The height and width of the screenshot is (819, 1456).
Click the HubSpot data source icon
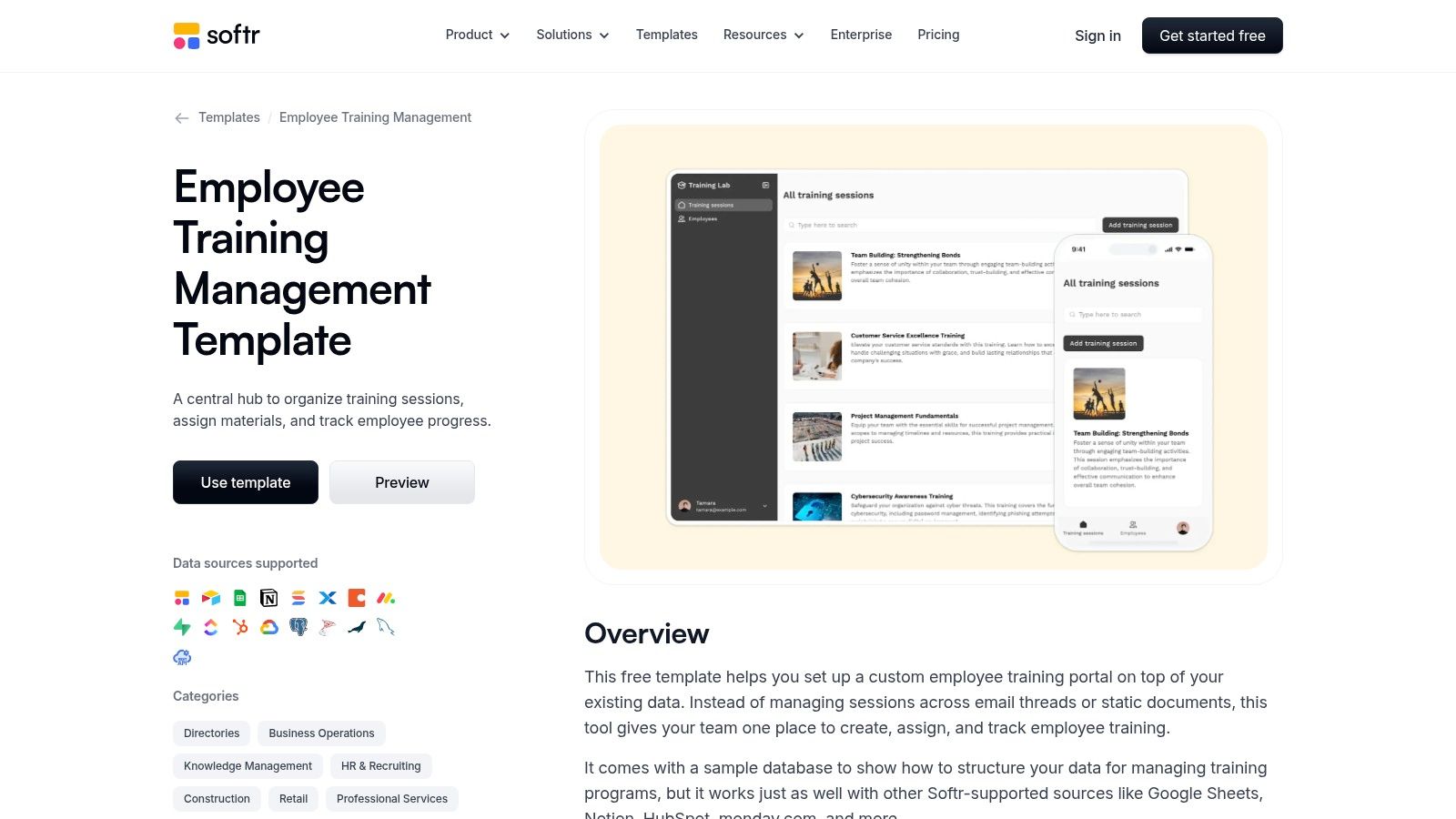point(239,627)
